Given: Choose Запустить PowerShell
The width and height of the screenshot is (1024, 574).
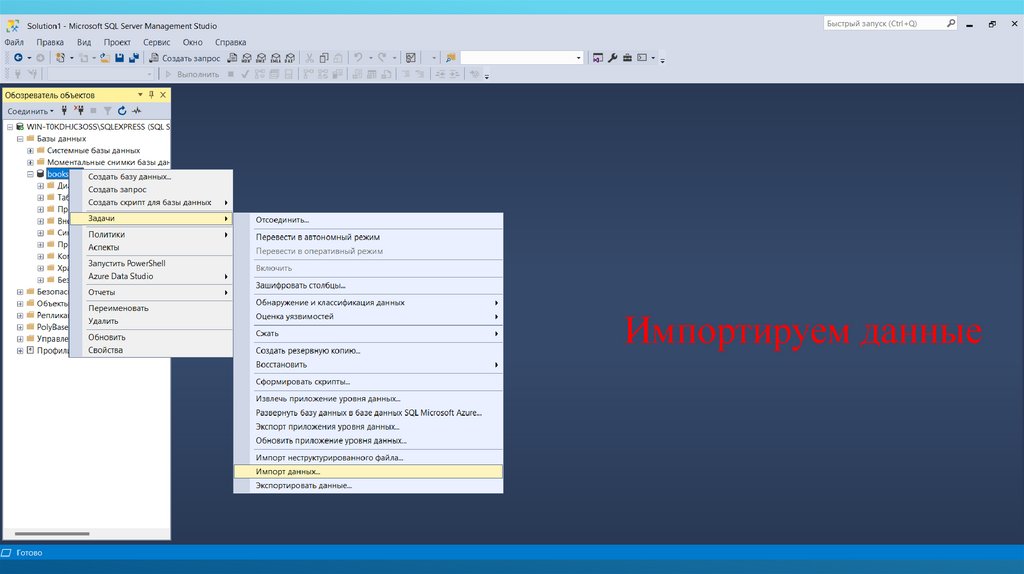Looking at the screenshot, I should [x=151, y=263].
